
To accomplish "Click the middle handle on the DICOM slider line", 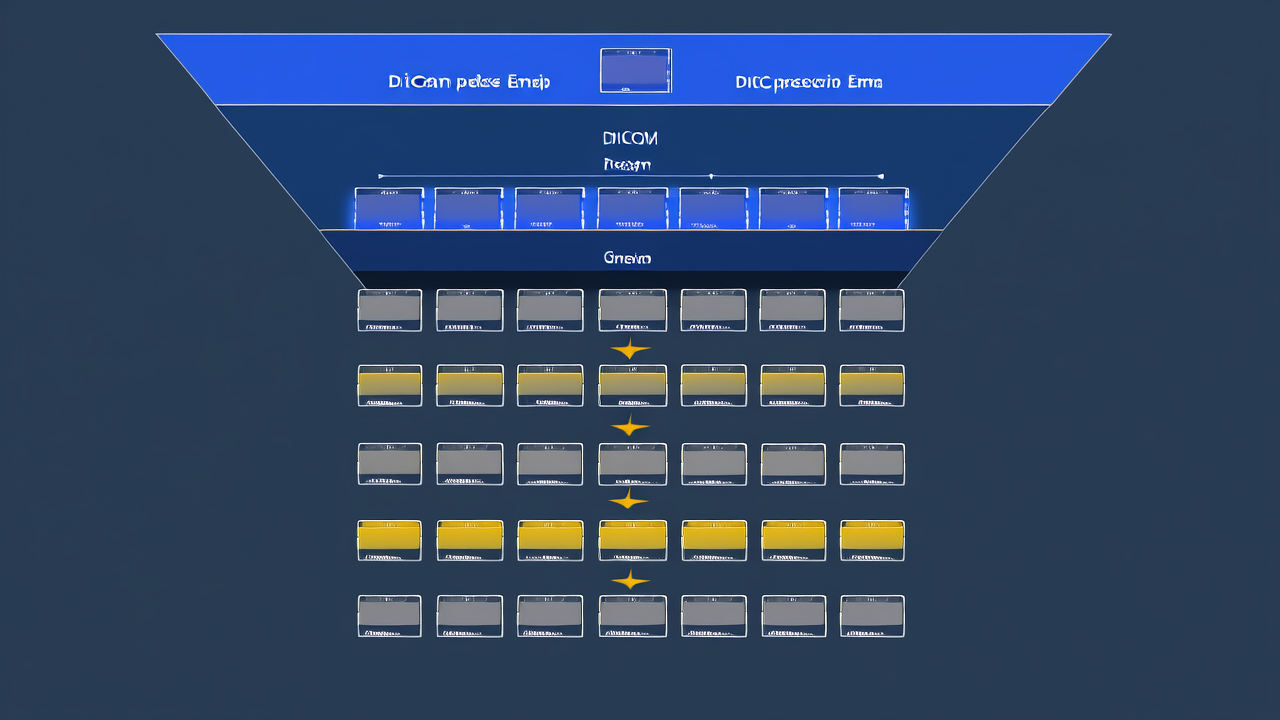I will click(710, 176).
